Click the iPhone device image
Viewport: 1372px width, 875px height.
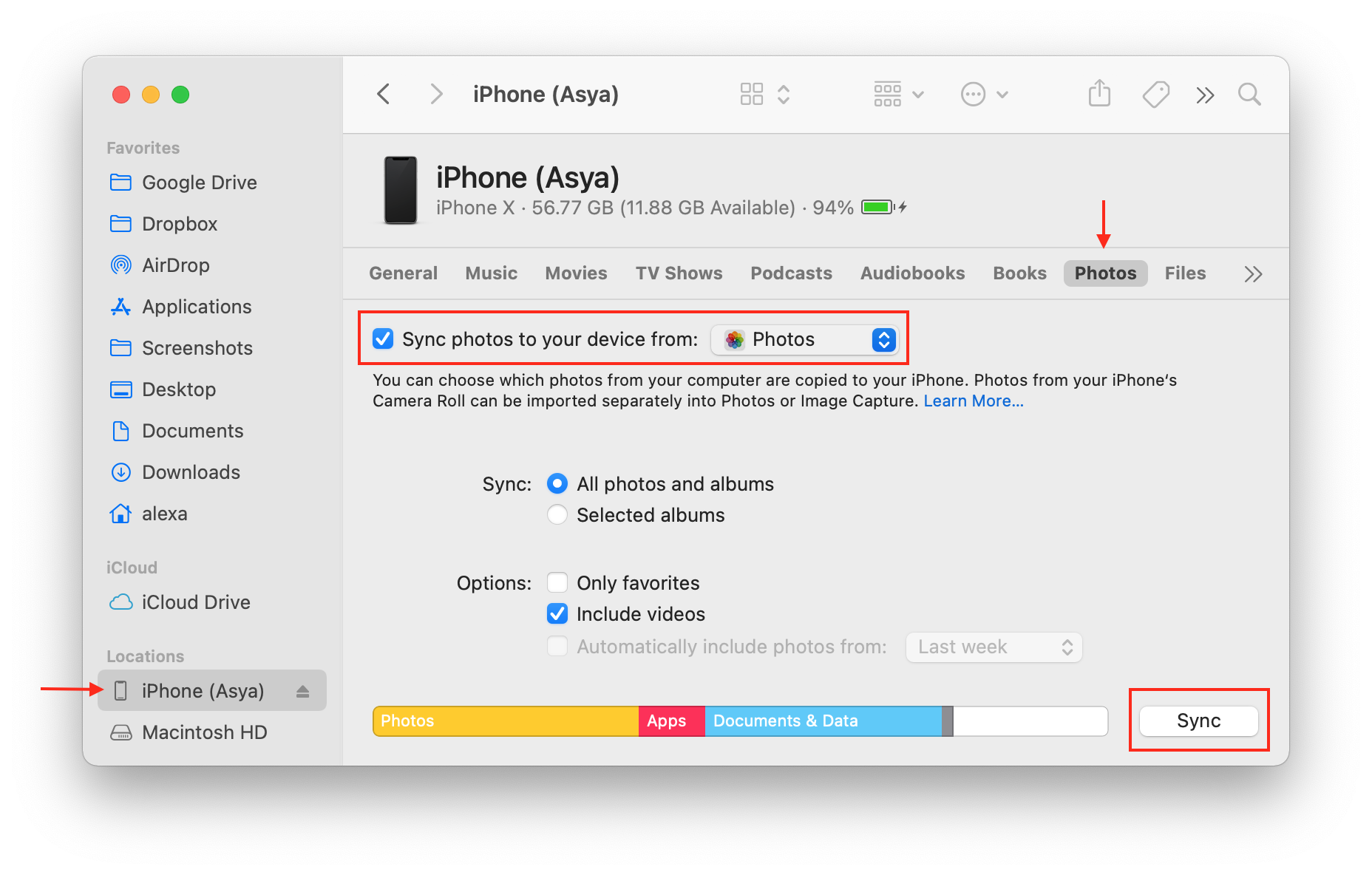[x=401, y=190]
